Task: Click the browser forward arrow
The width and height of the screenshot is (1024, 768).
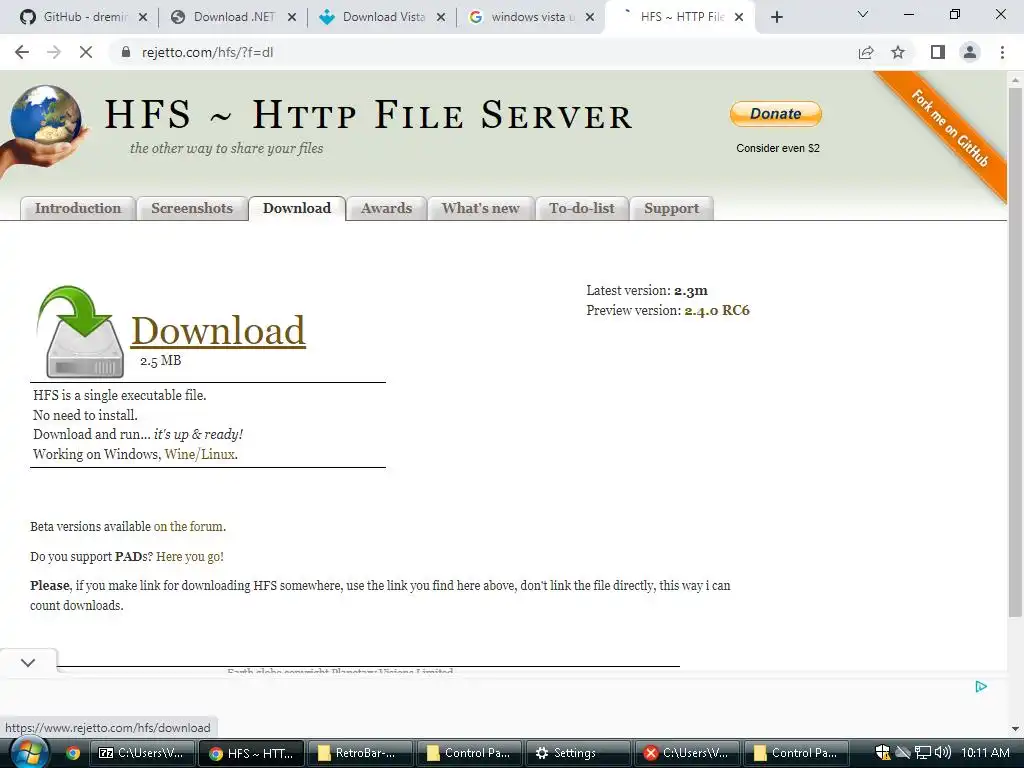Action: pos(54,52)
